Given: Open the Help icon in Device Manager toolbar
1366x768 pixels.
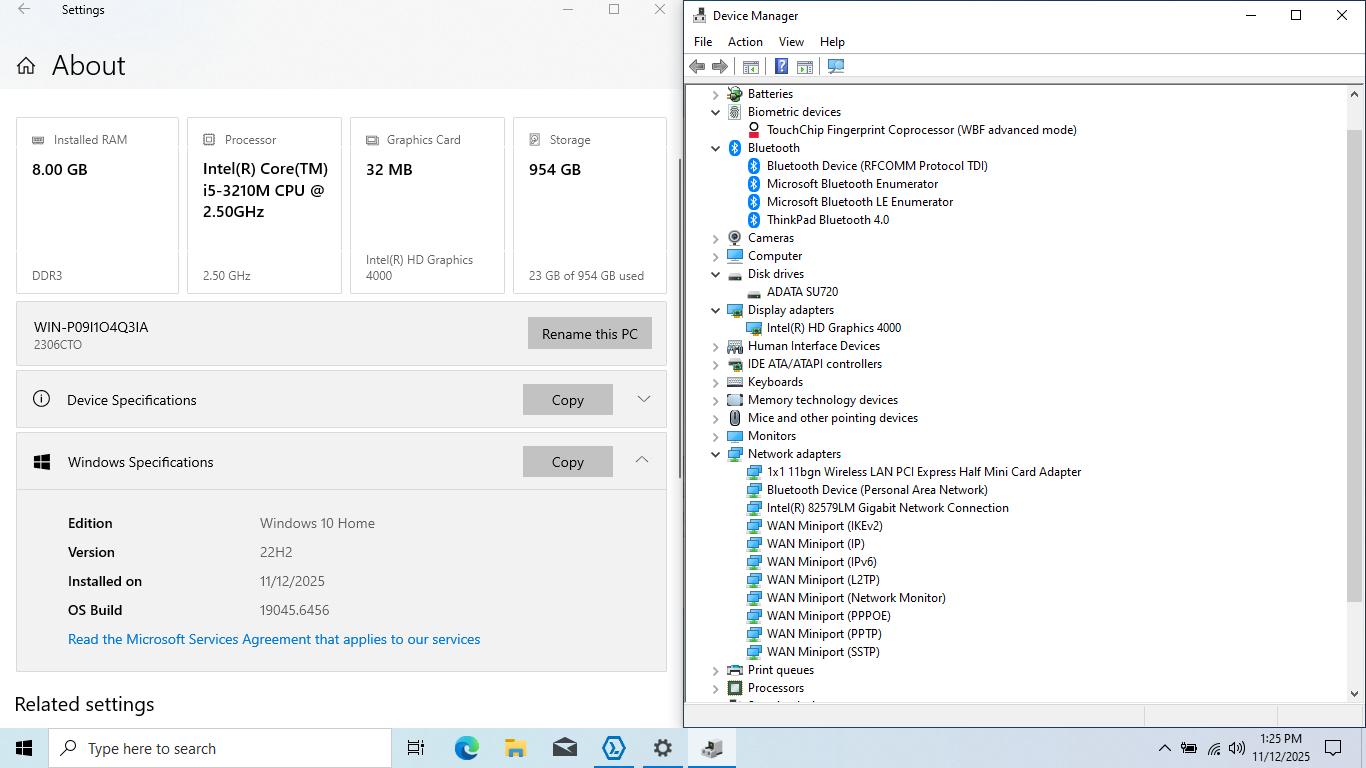Looking at the screenshot, I should 781,67.
